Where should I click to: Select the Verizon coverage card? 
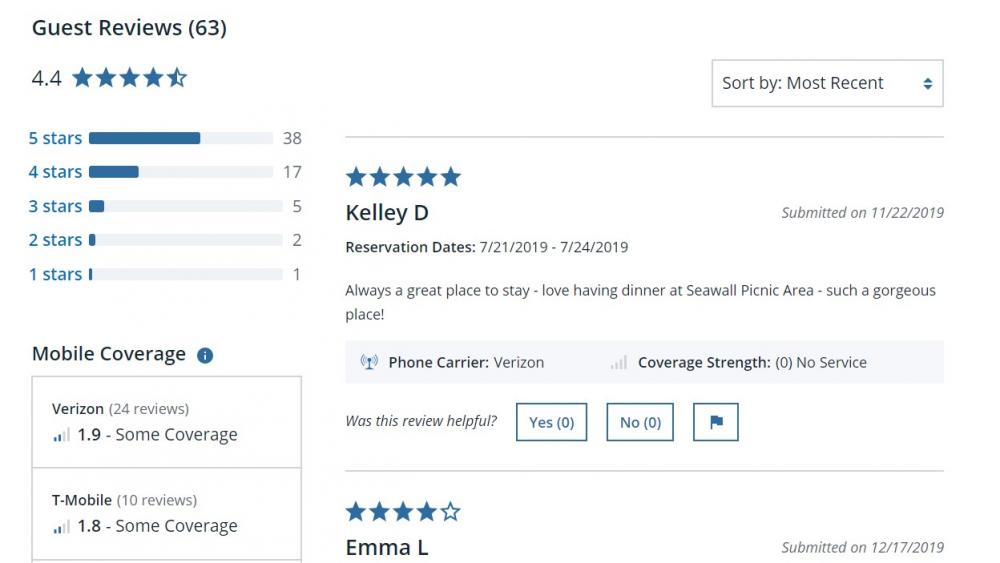pyautogui.click(x=167, y=422)
